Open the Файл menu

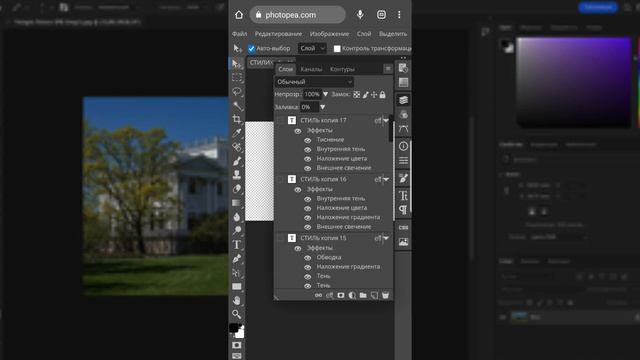[x=240, y=34]
